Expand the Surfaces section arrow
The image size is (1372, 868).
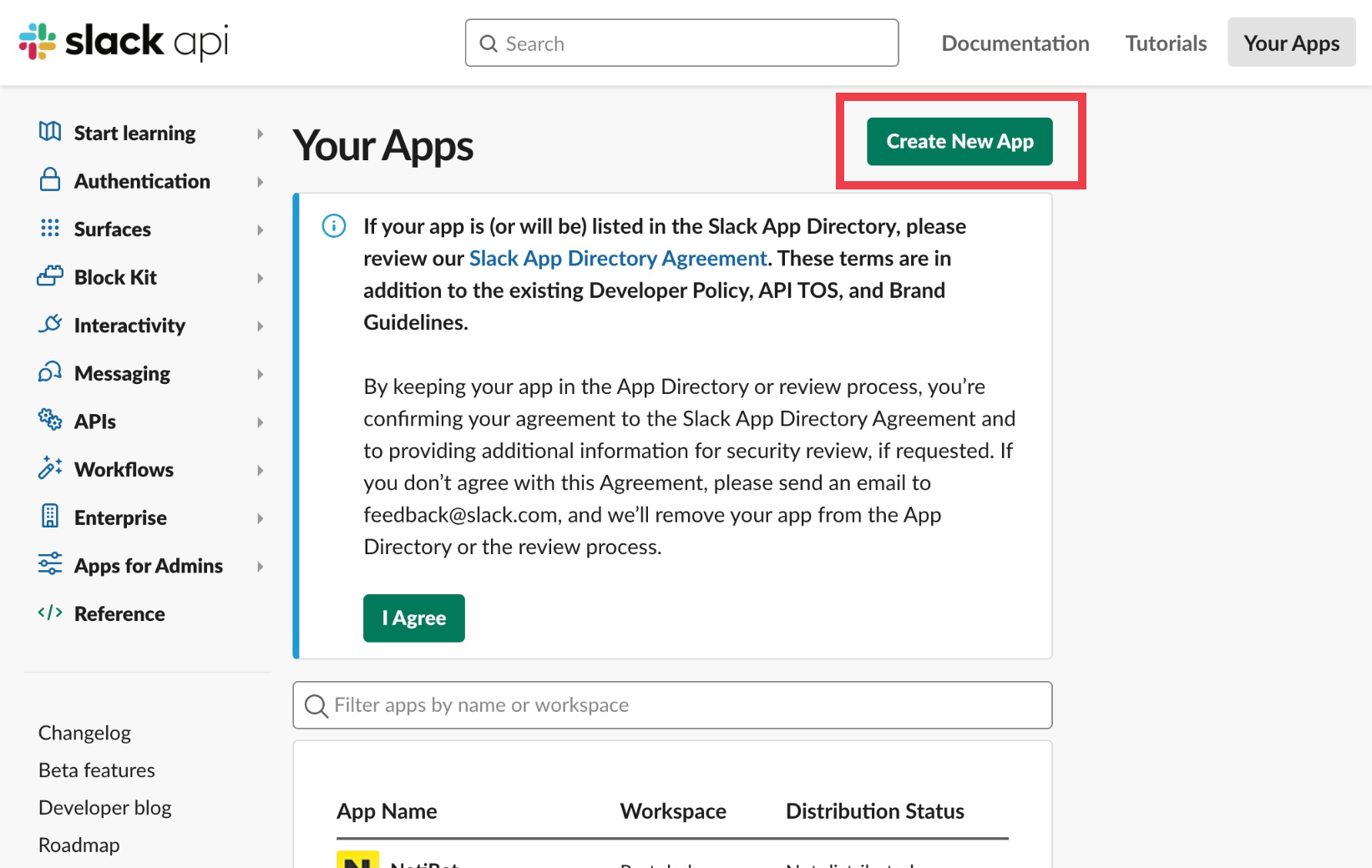click(261, 230)
